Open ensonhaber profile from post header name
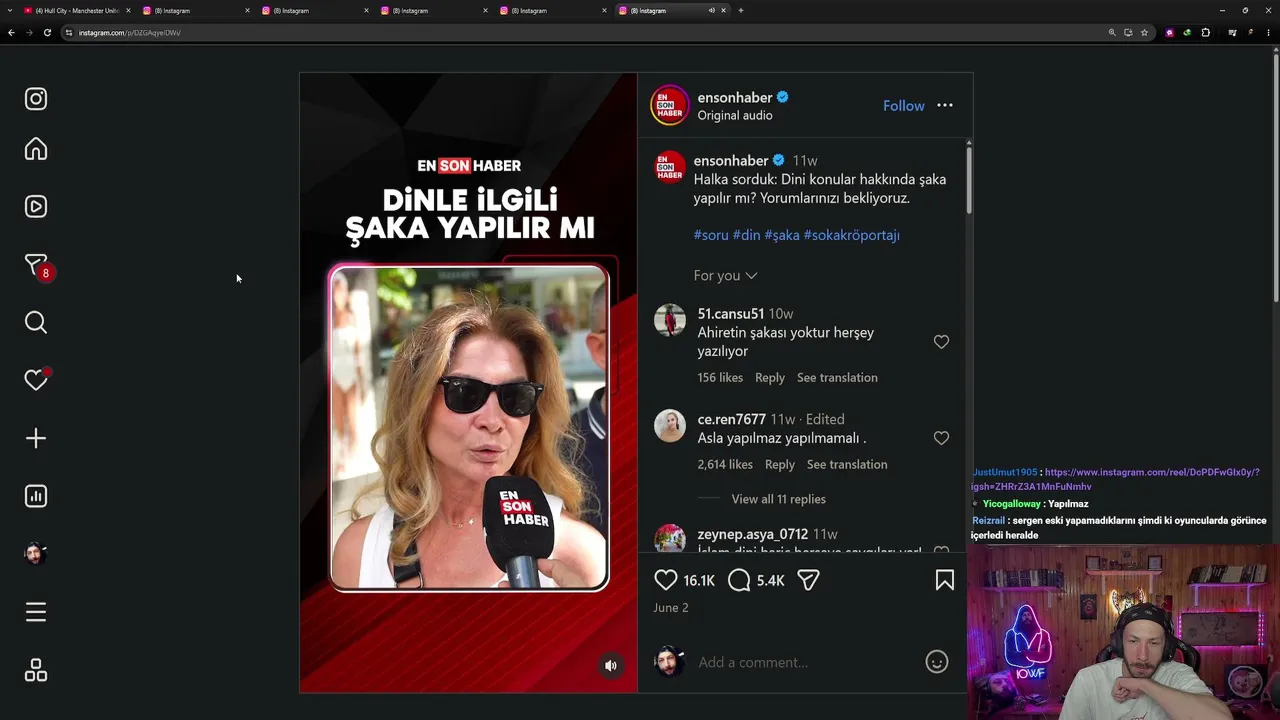The image size is (1280, 720). coord(735,97)
